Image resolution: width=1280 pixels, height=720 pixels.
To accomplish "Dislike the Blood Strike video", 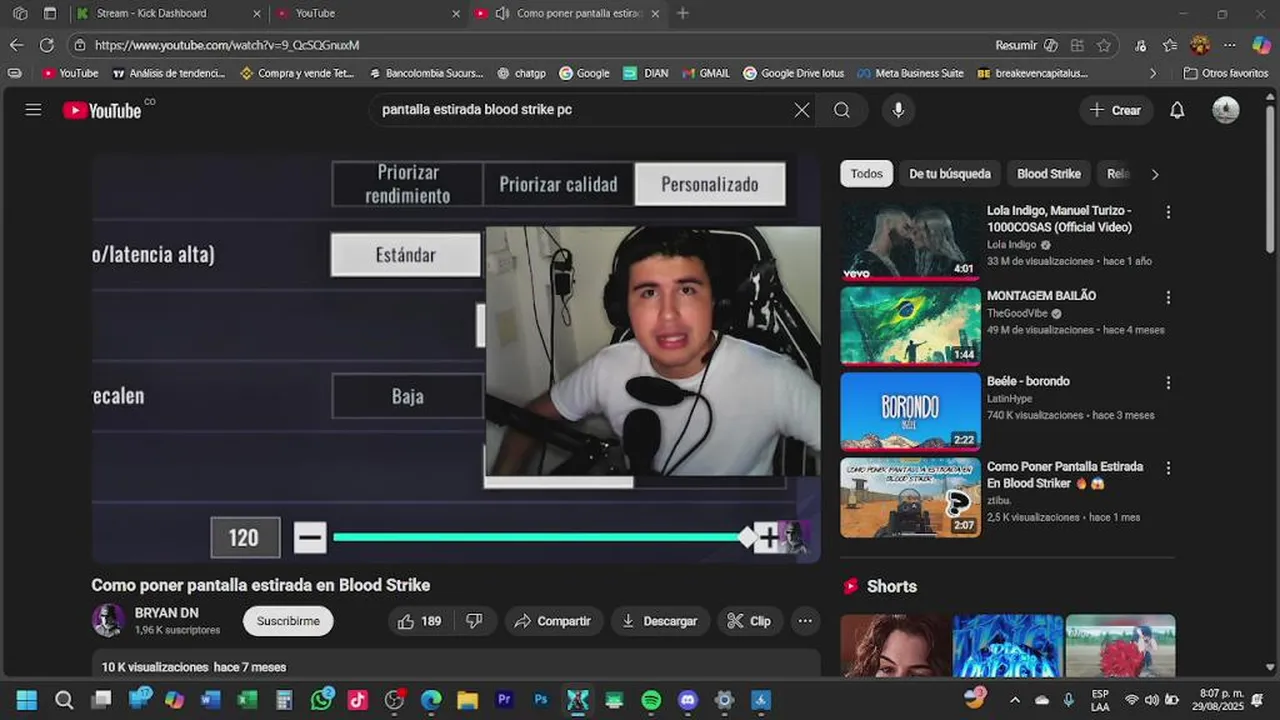I will coord(474,621).
